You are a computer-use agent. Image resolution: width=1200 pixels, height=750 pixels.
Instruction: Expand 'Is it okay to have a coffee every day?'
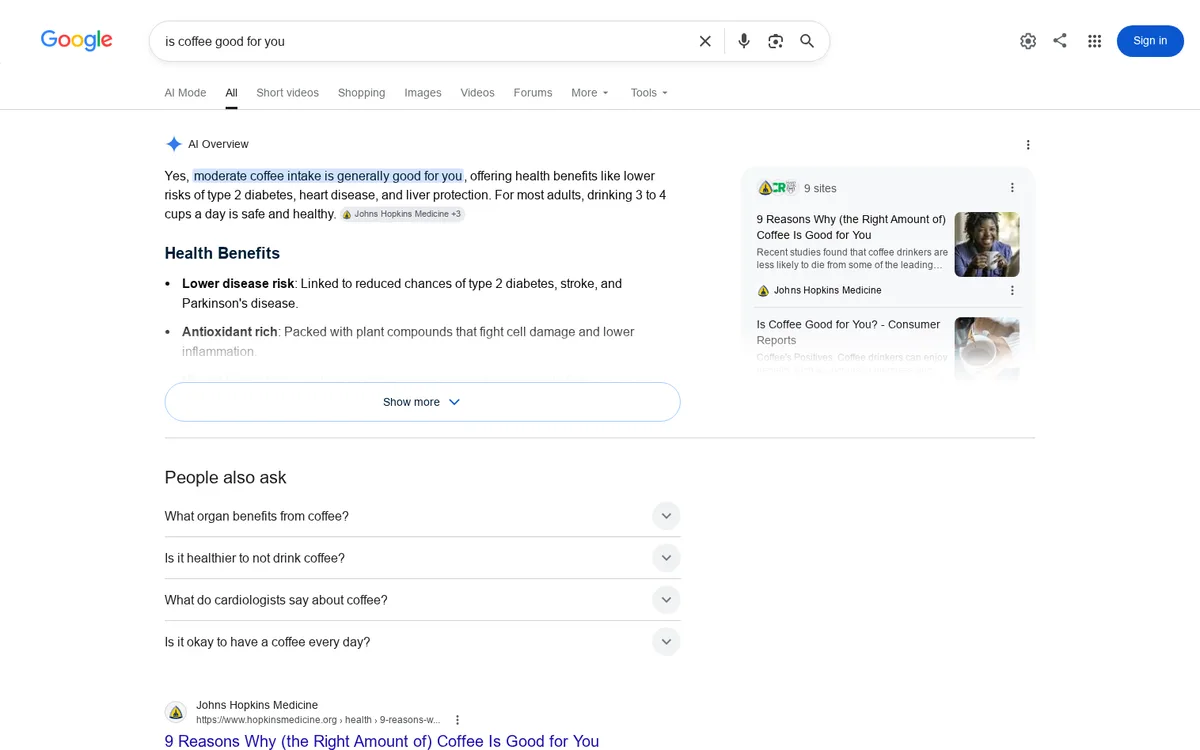point(422,642)
